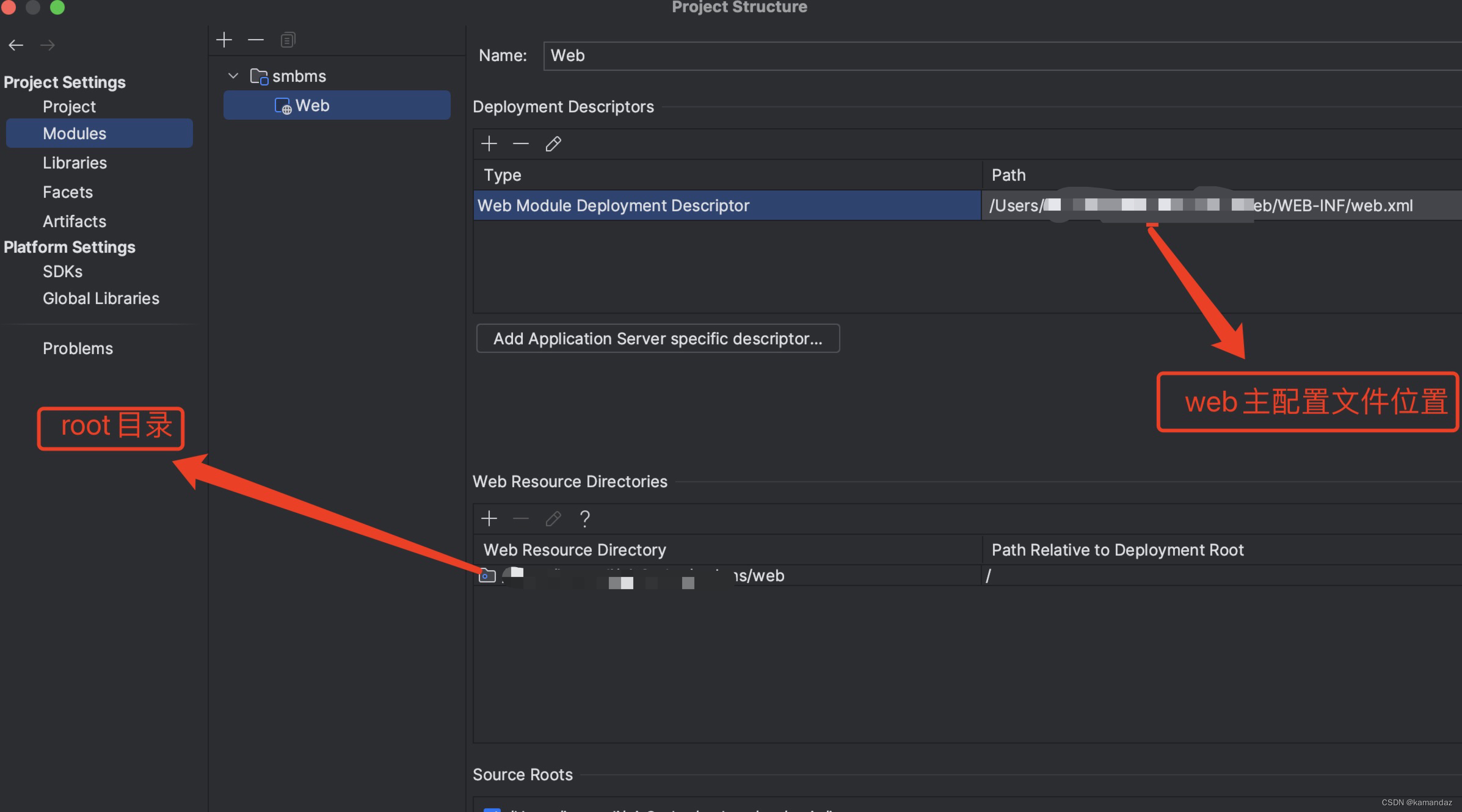Image resolution: width=1462 pixels, height=812 pixels.
Task: Select the Web facet under smbms
Action: click(x=336, y=106)
